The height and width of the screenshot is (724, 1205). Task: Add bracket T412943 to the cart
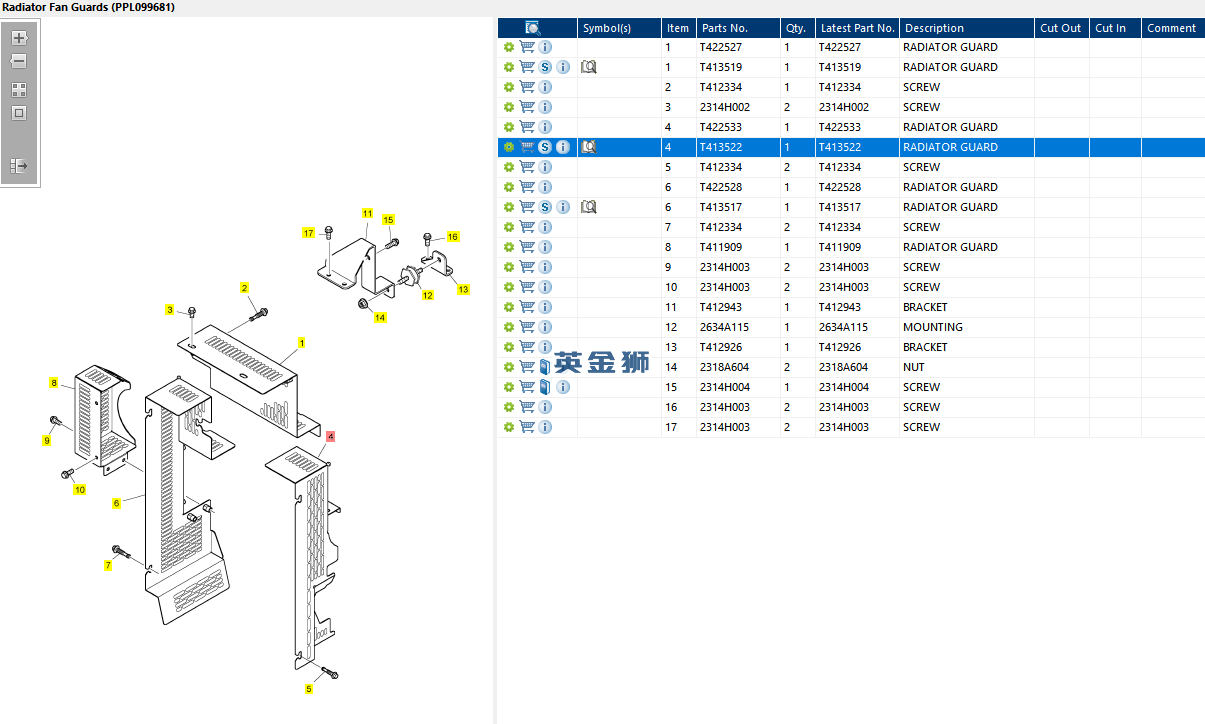[527, 307]
